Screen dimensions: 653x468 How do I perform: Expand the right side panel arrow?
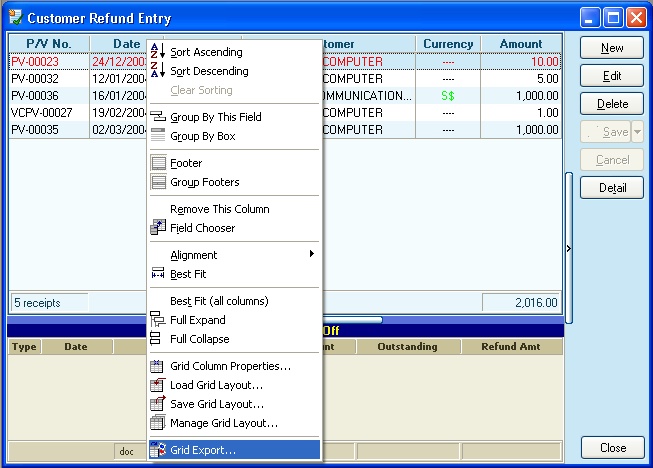[569, 248]
